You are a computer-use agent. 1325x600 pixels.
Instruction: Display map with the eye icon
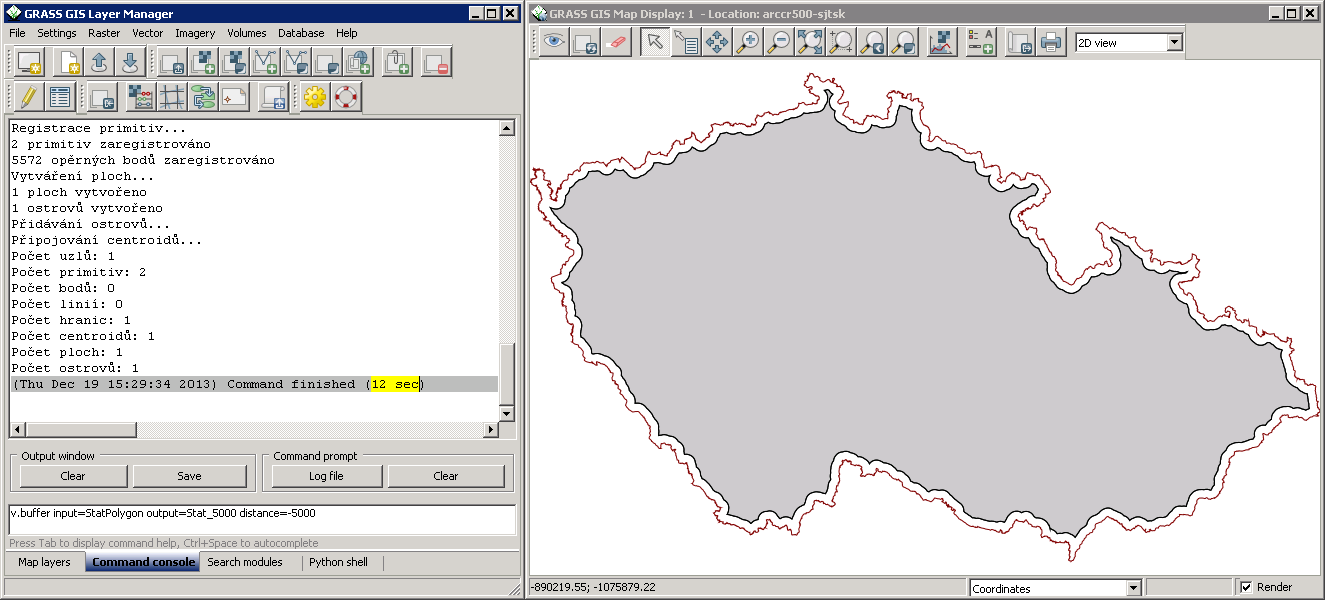(555, 42)
